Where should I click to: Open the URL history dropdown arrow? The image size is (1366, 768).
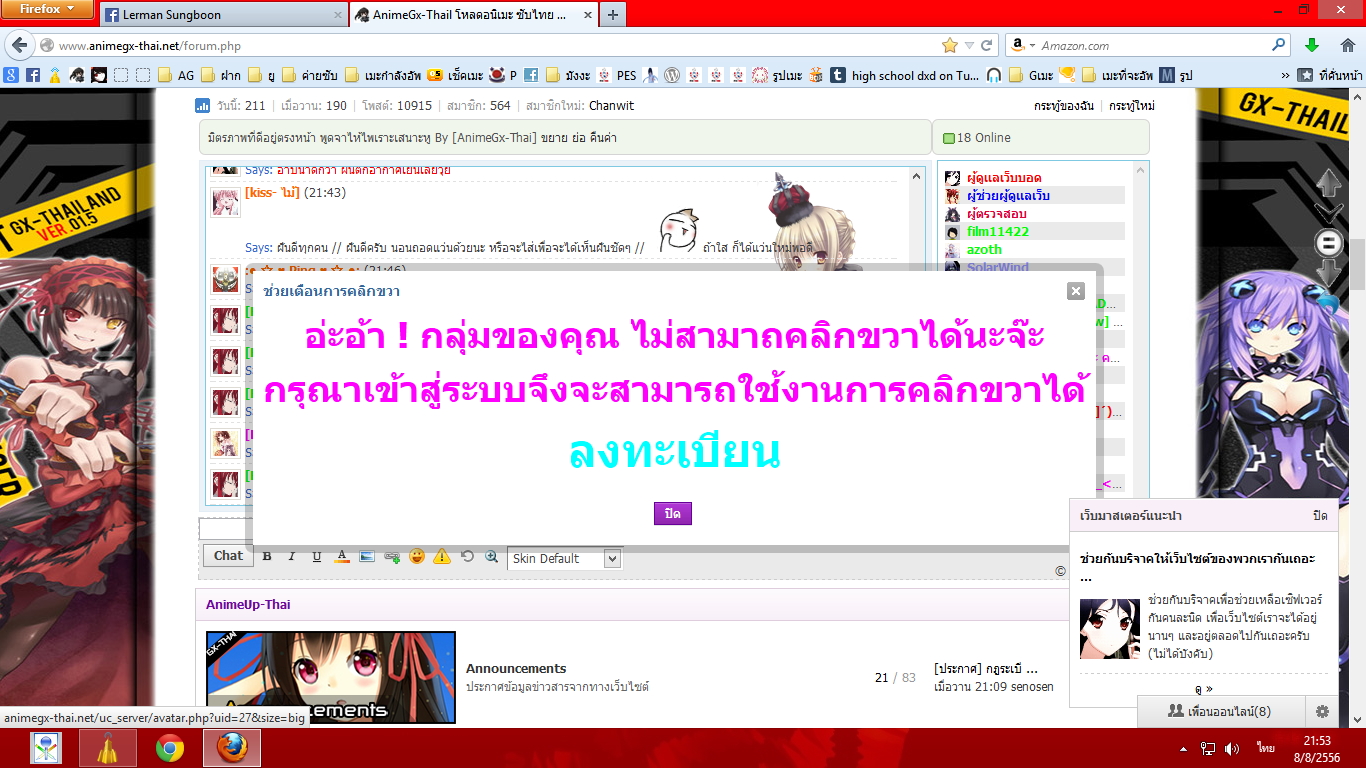click(x=969, y=45)
